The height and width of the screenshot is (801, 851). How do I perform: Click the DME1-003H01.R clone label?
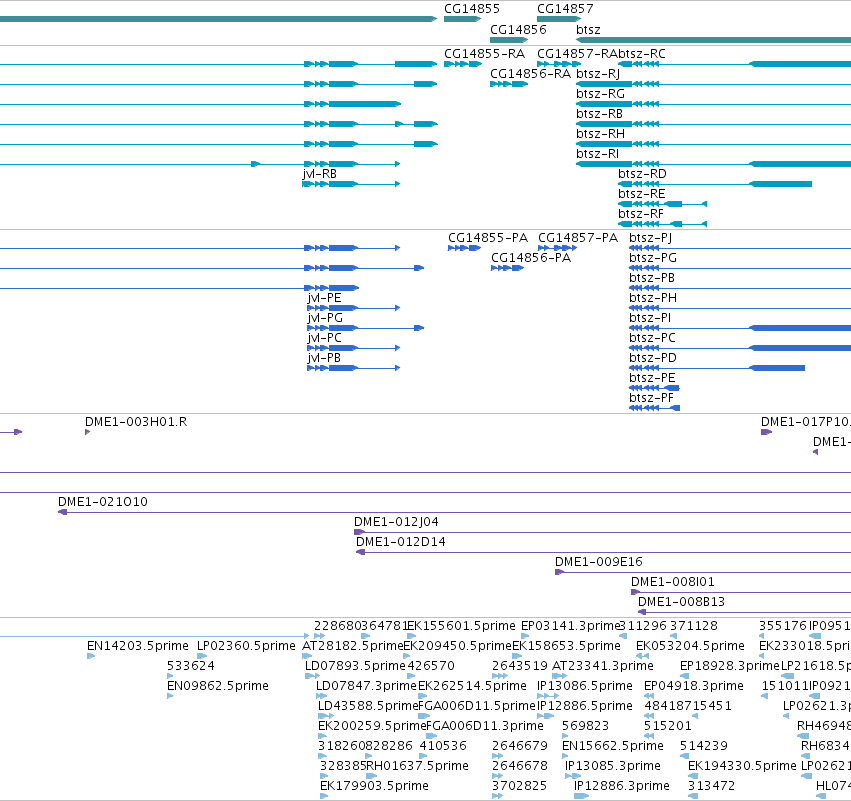pyautogui.click(x=136, y=422)
